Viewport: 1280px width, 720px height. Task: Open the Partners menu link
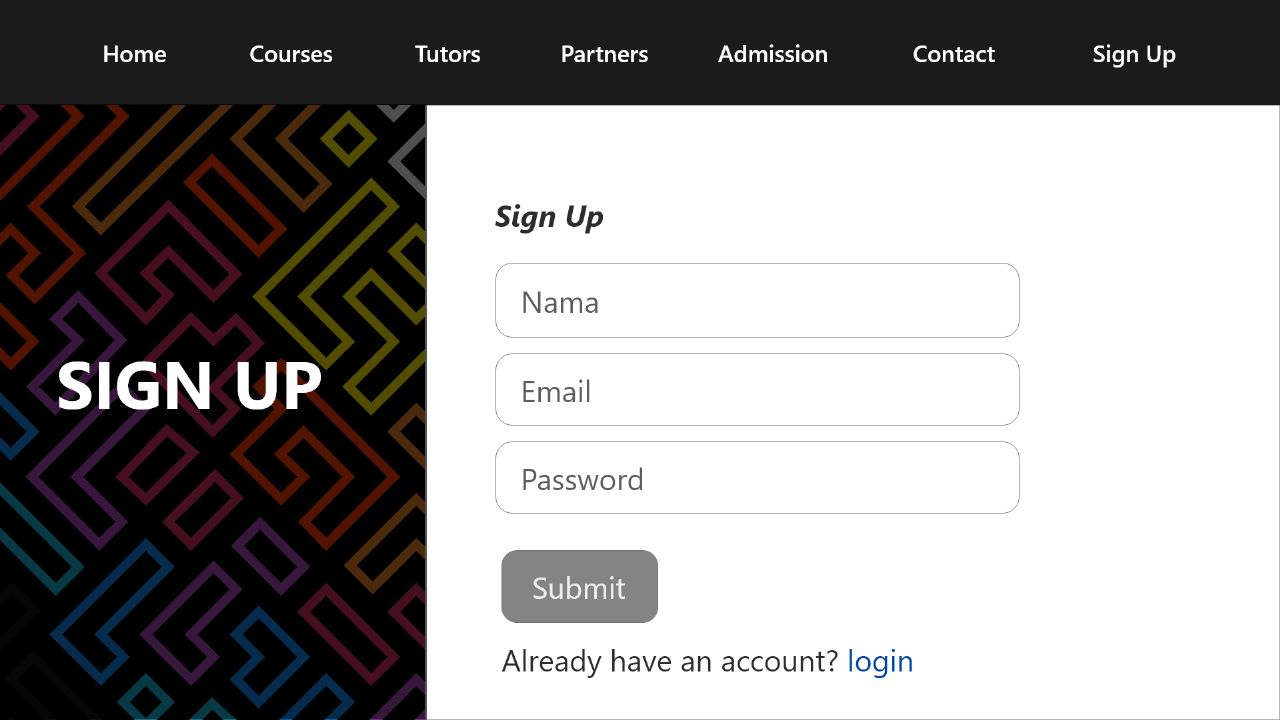[604, 54]
